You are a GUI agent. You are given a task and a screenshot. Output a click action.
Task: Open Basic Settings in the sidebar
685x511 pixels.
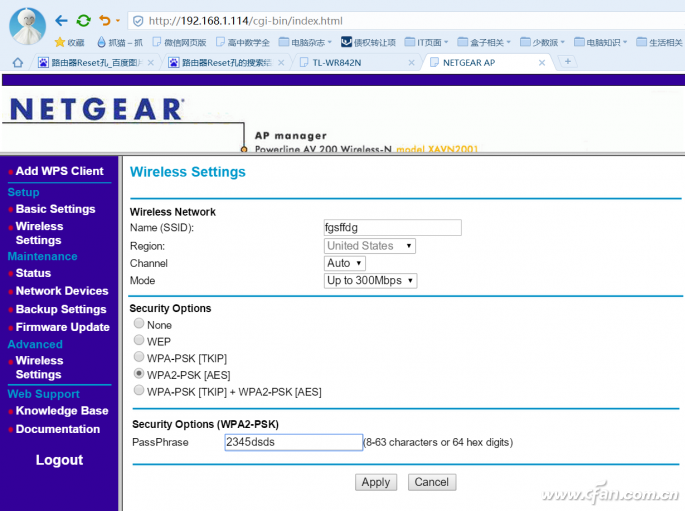(55, 209)
